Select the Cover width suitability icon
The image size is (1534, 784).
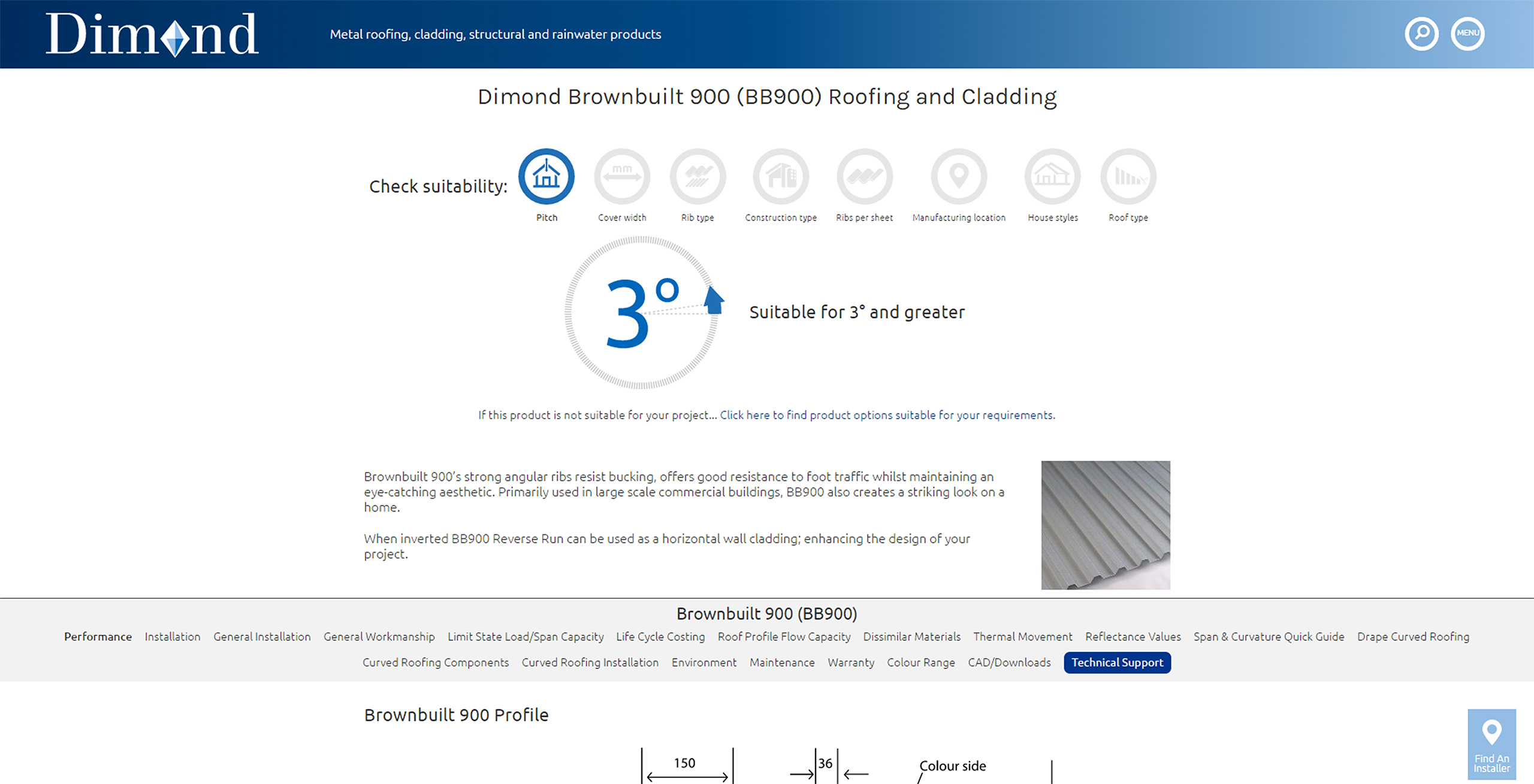(622, 177)
